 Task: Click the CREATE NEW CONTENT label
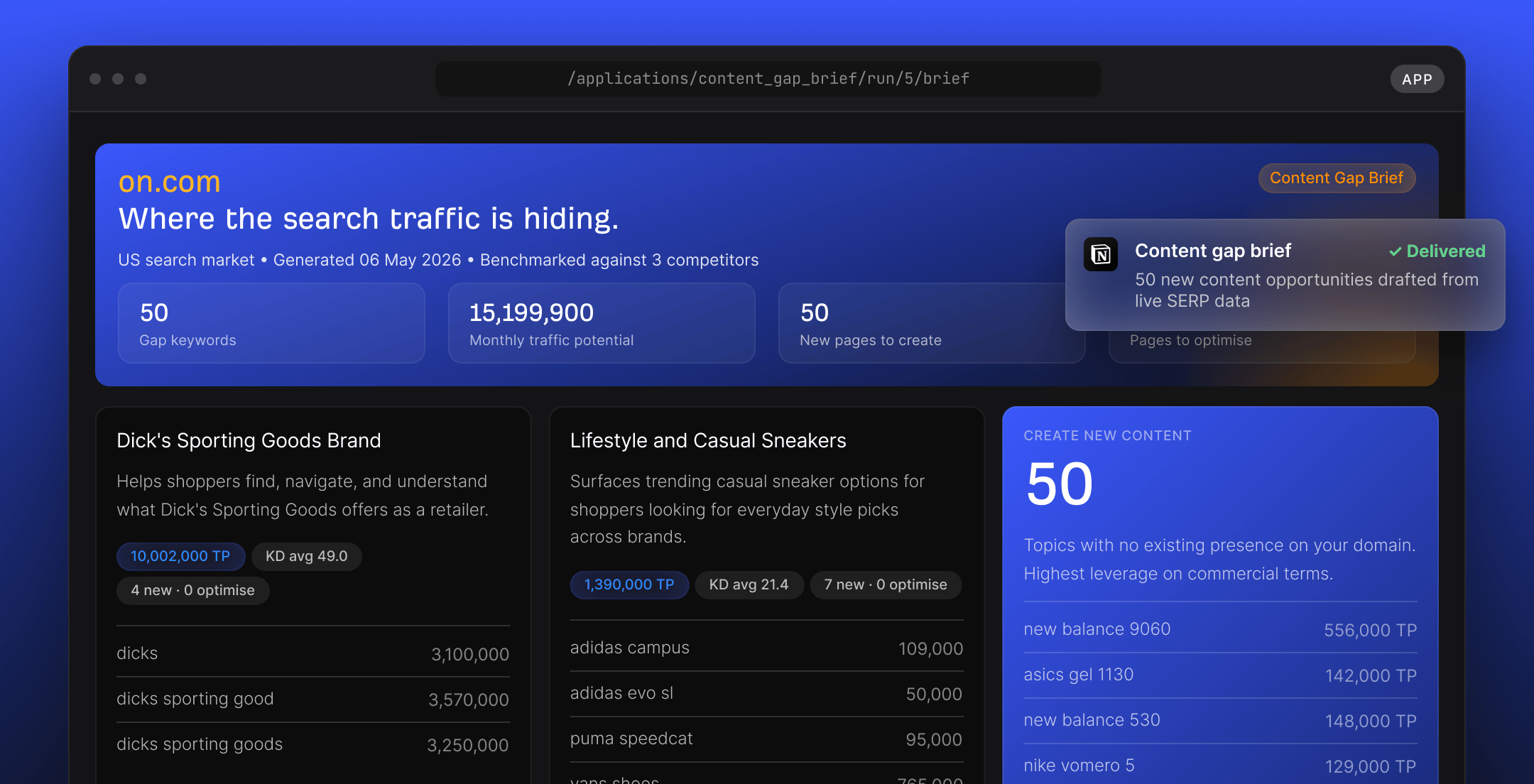(x=1108, y=435)
